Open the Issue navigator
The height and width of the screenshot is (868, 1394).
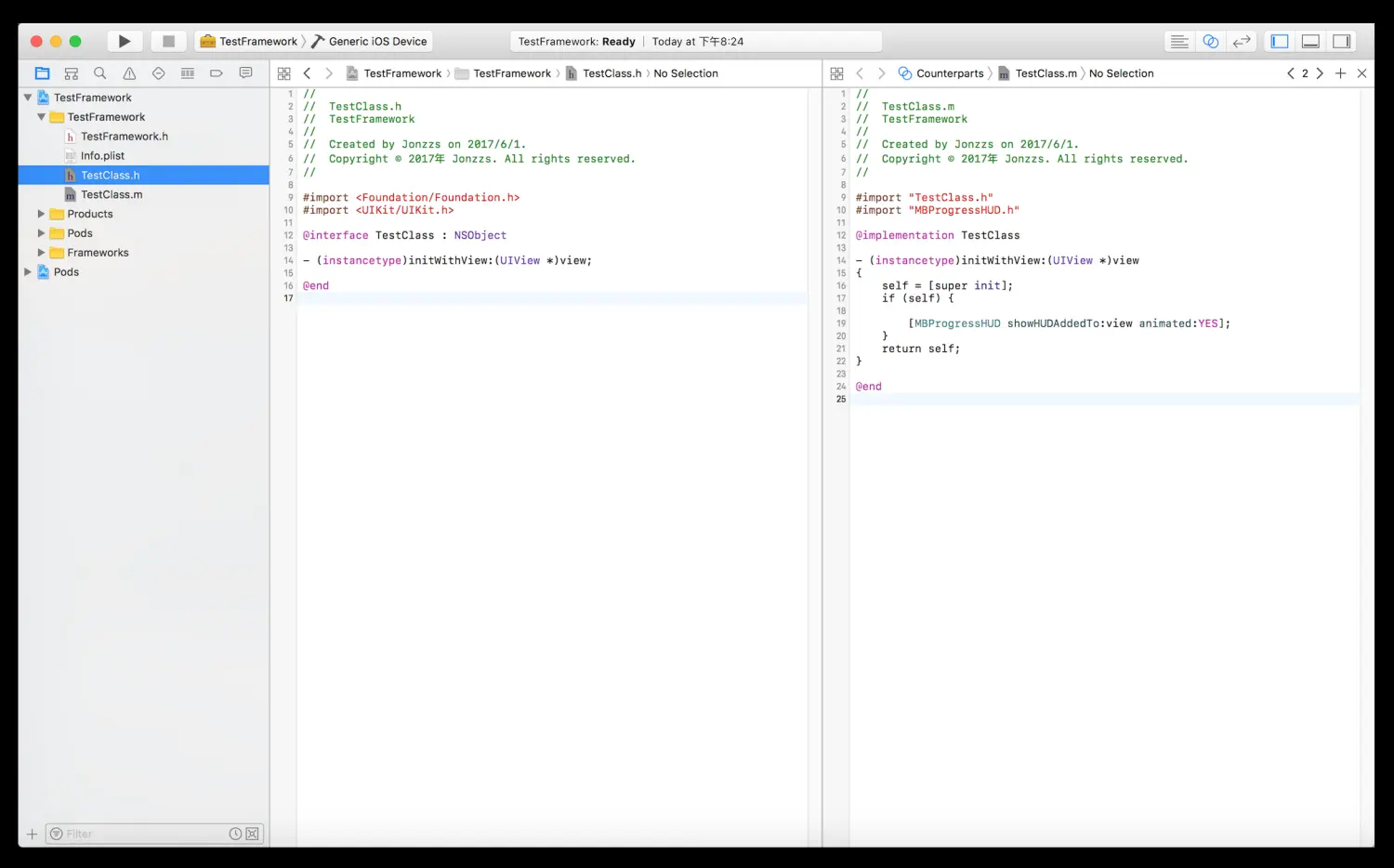click(x=129, y=72)
